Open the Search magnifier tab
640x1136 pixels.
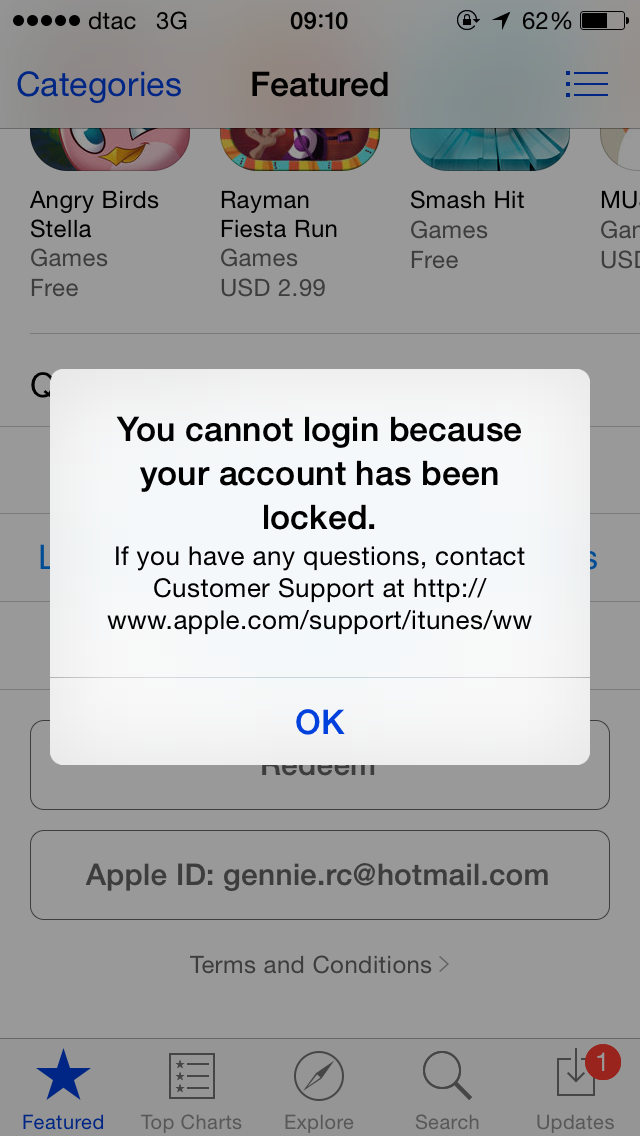447,1077
